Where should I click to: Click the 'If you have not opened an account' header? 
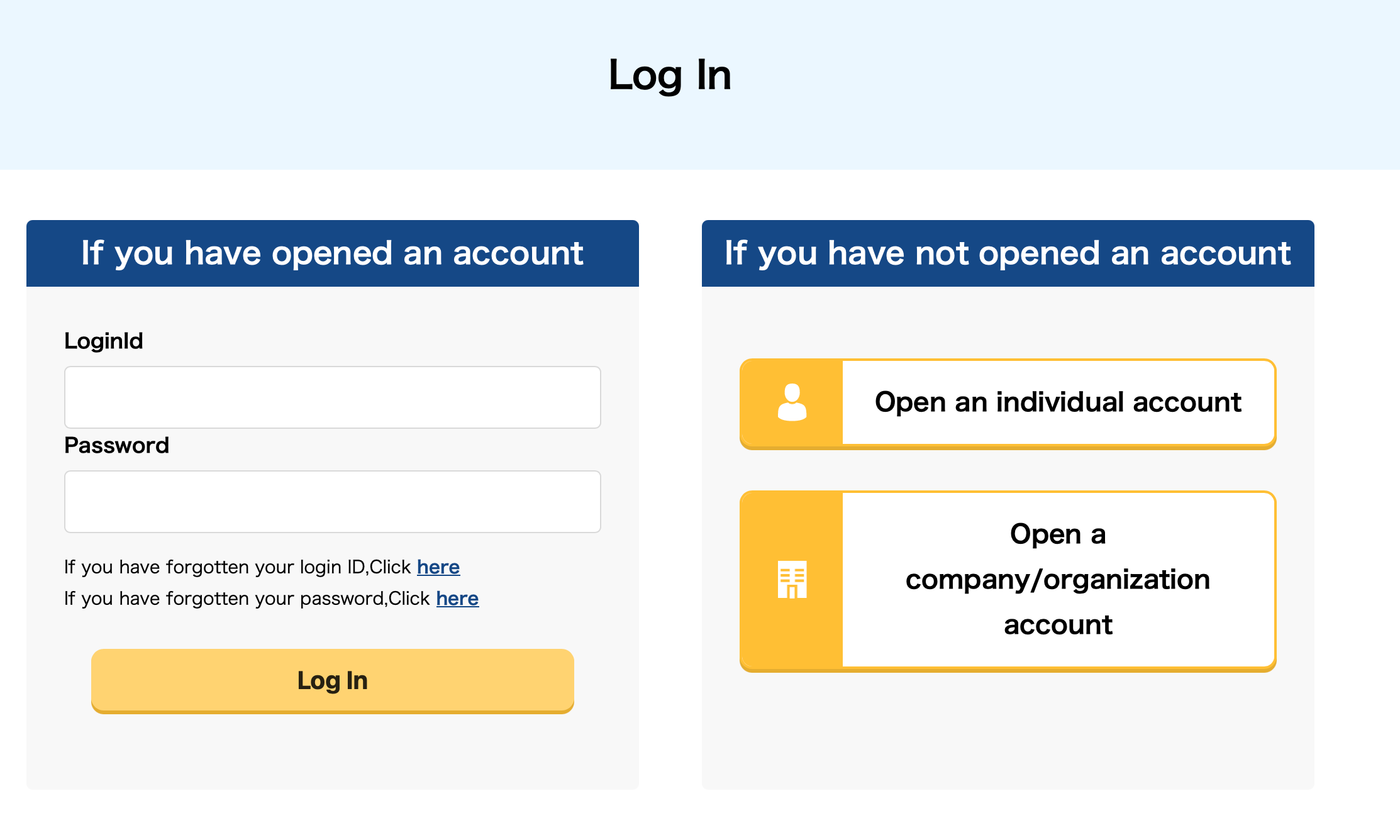pyautogui.click(x=1008, y=253)
